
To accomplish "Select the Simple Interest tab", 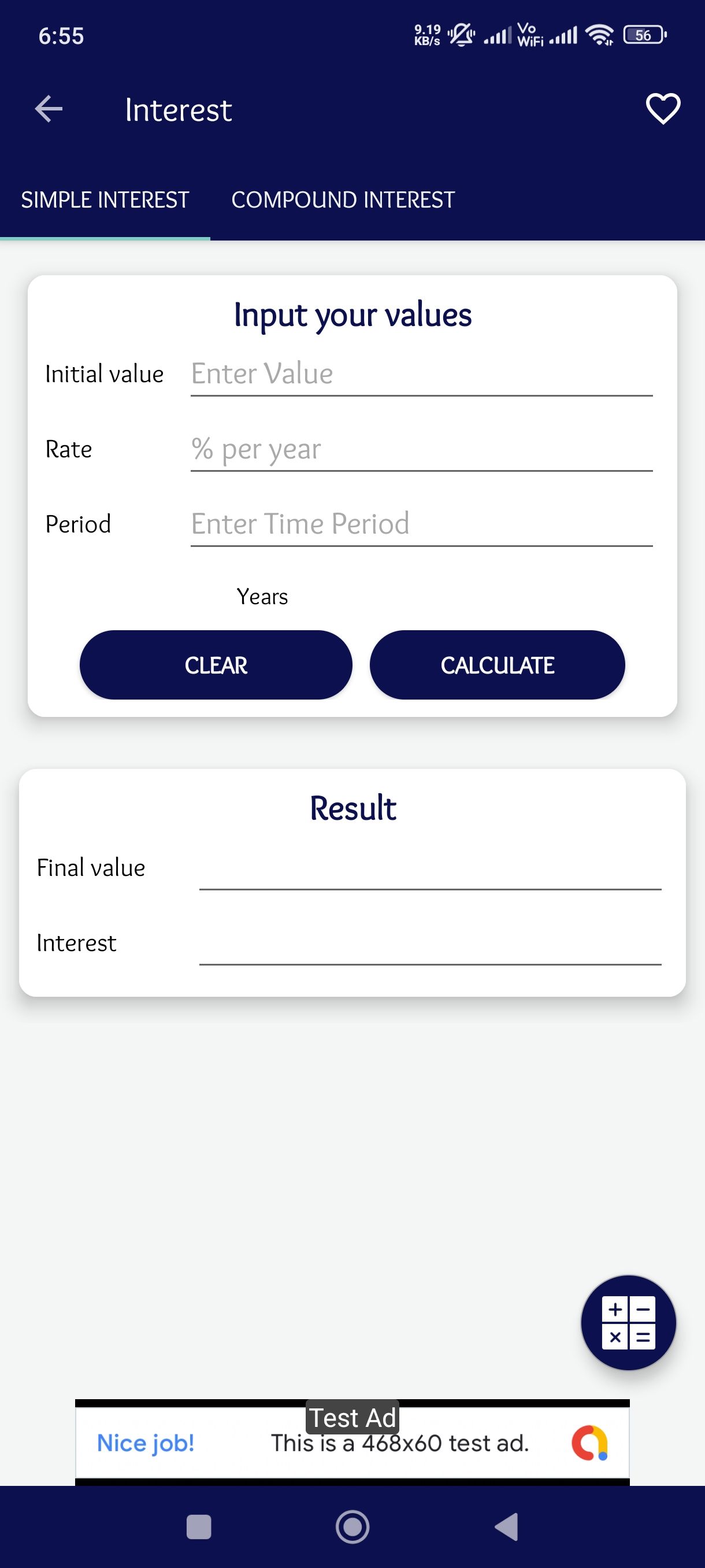I will 105,200.
